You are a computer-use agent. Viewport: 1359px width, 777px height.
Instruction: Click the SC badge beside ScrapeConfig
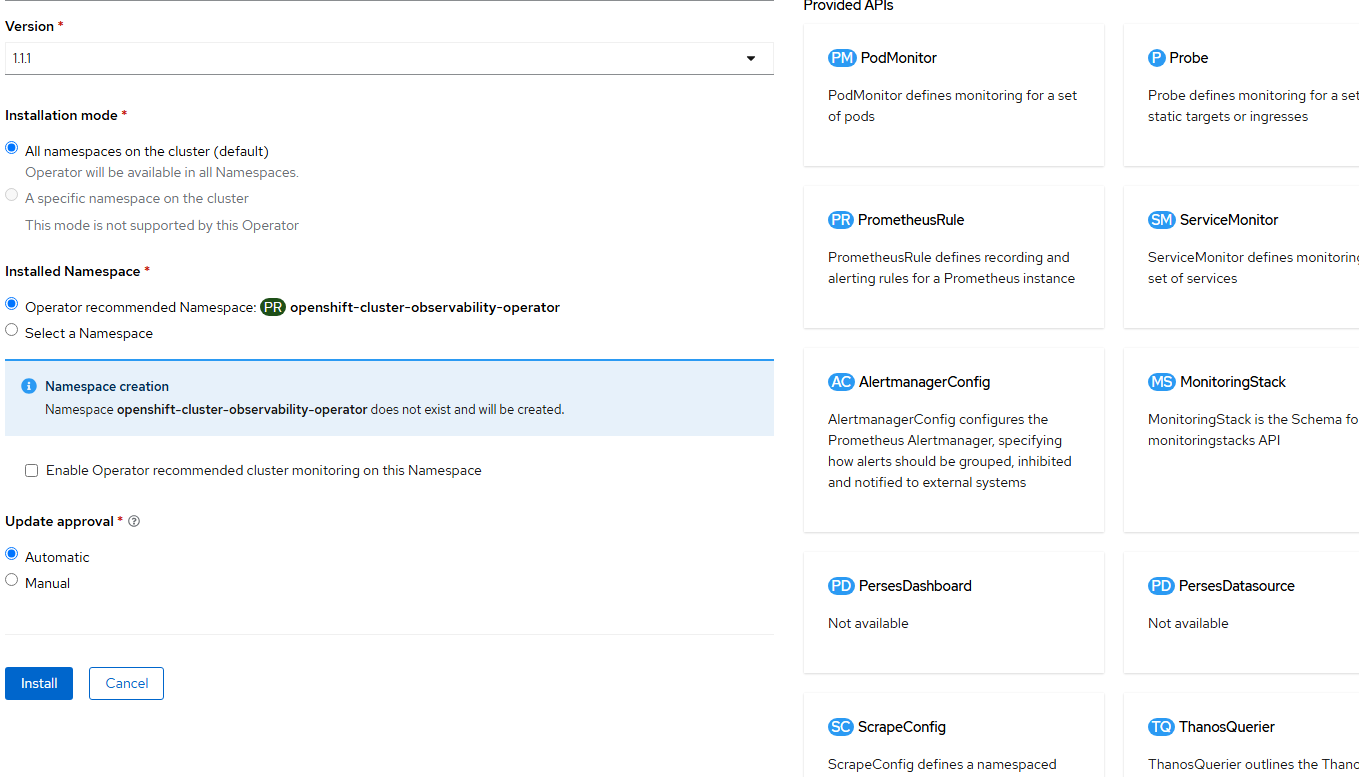841,727
